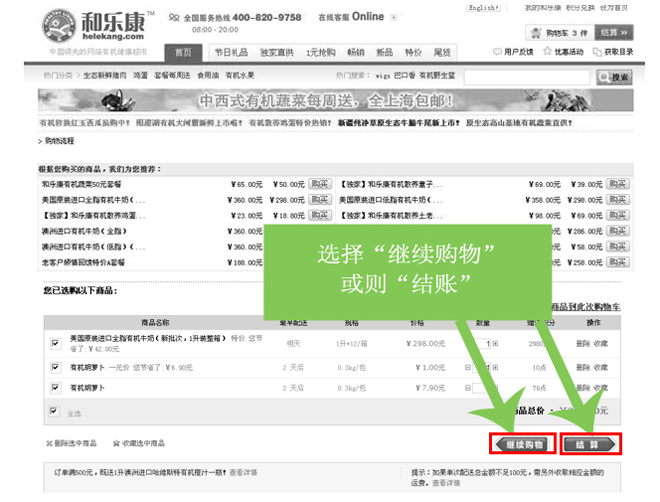Click 购买 for 和乐康有机蔬菜50元套餐

[320, 184]
